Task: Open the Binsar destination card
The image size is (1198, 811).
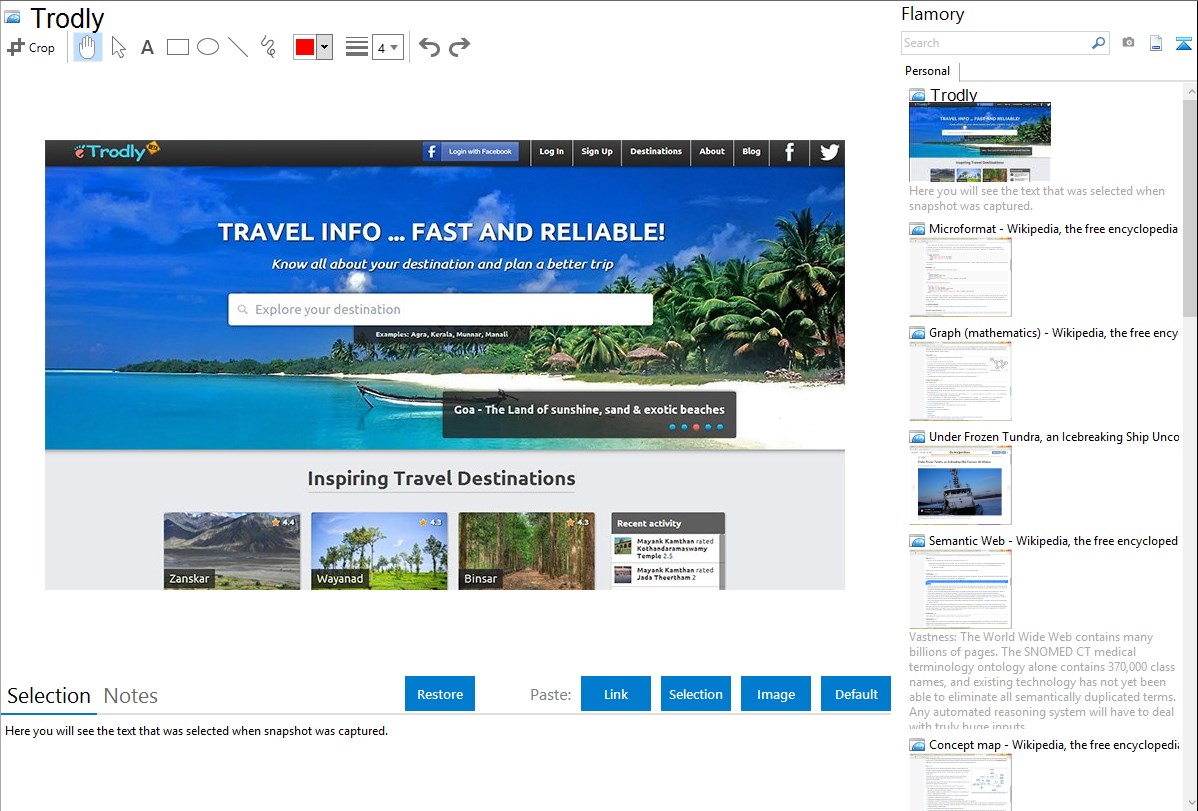Action: click(526, 550)
